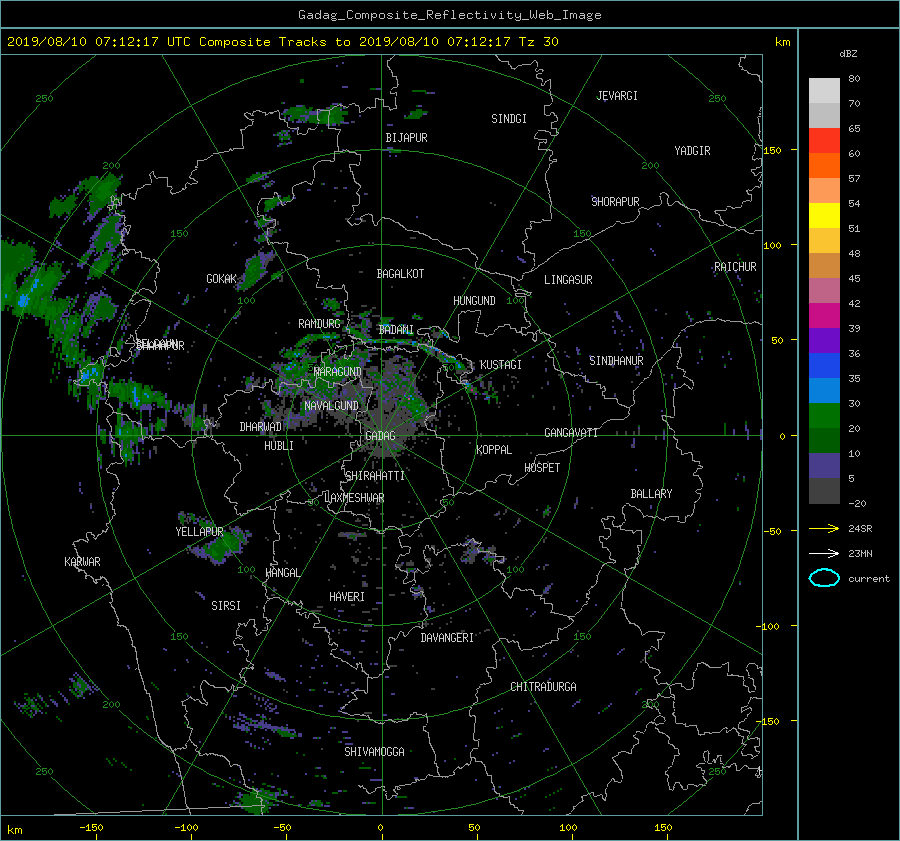Click the DAVANGERI city label

pyautogui.click(x=447, y=638)
